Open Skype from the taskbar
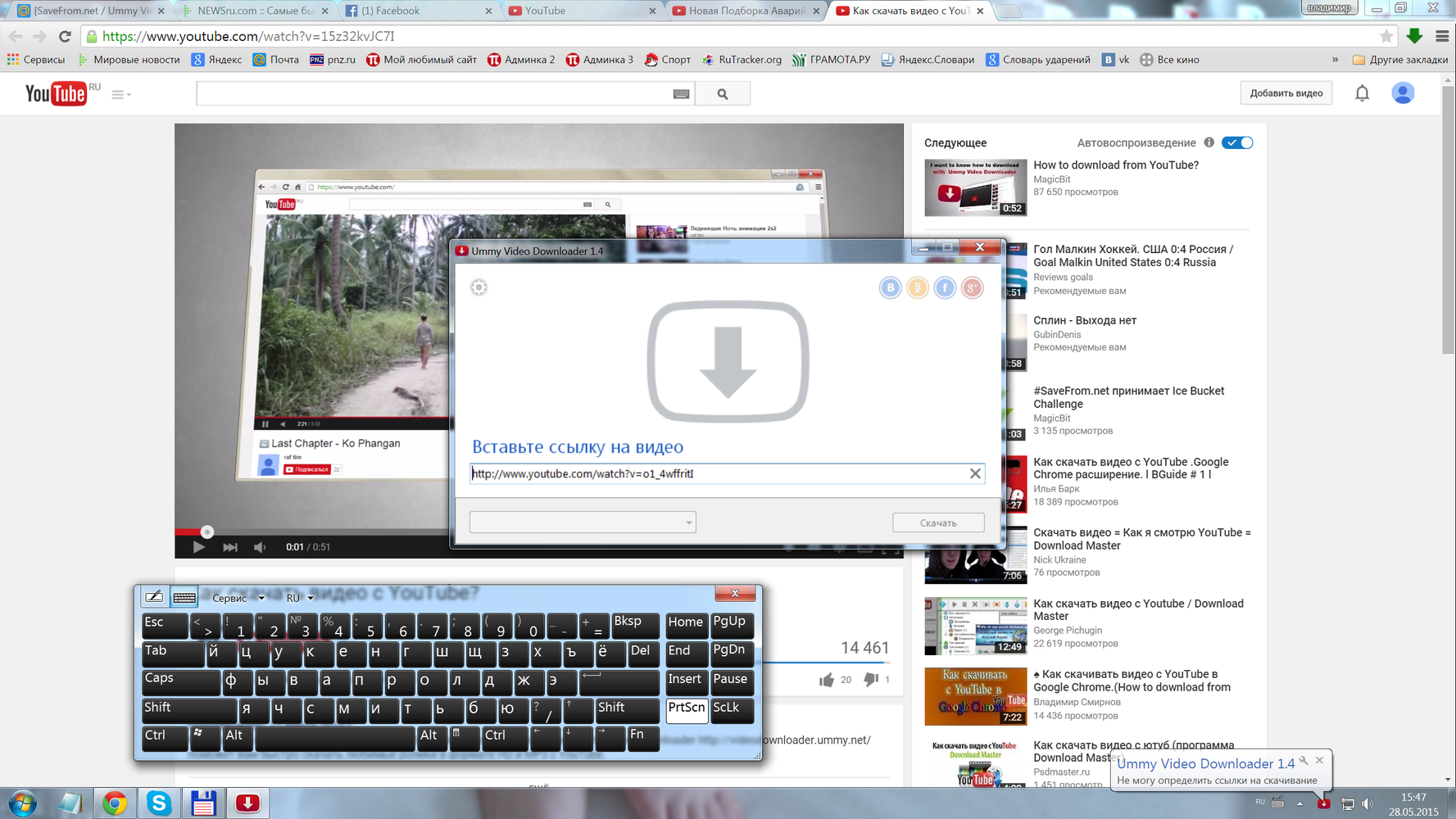 (159, 803)
